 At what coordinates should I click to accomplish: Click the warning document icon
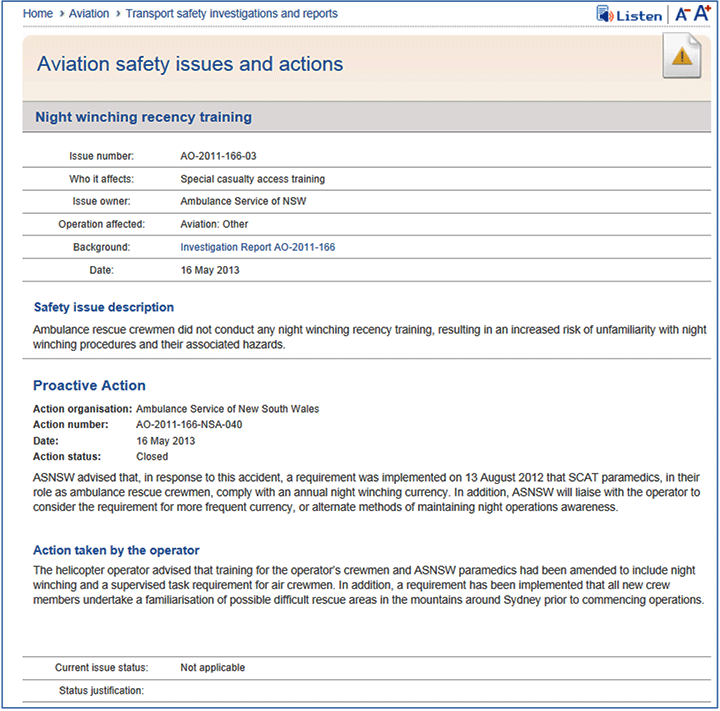pos(681,56)
